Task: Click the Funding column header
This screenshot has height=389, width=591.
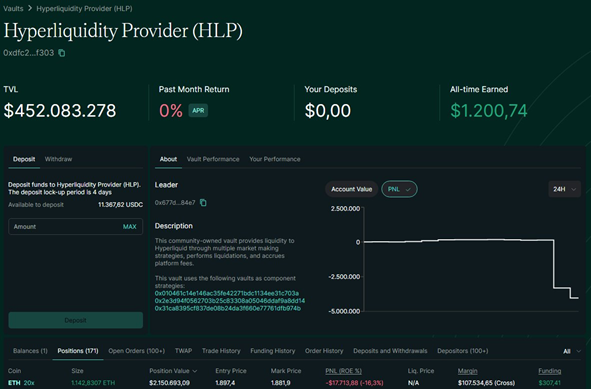Action: (x=550, y=371)
